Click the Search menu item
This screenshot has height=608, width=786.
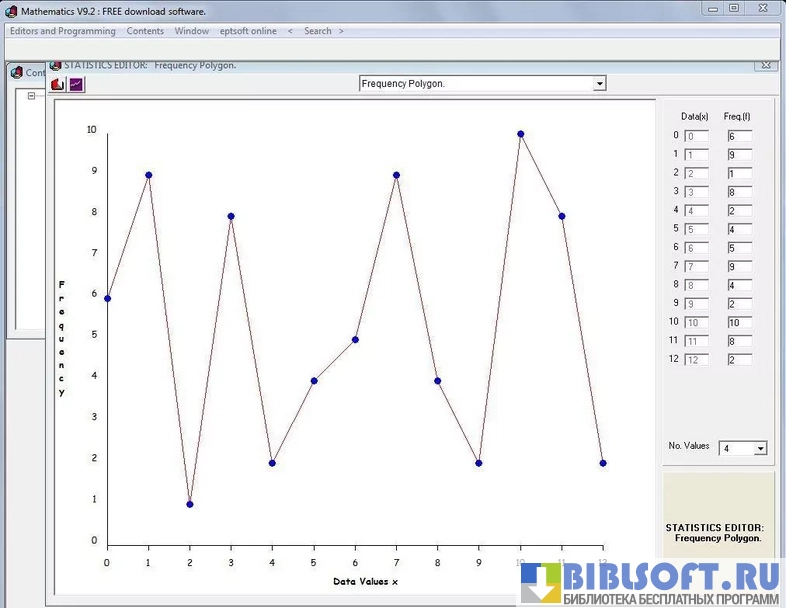tap(317, 31)
